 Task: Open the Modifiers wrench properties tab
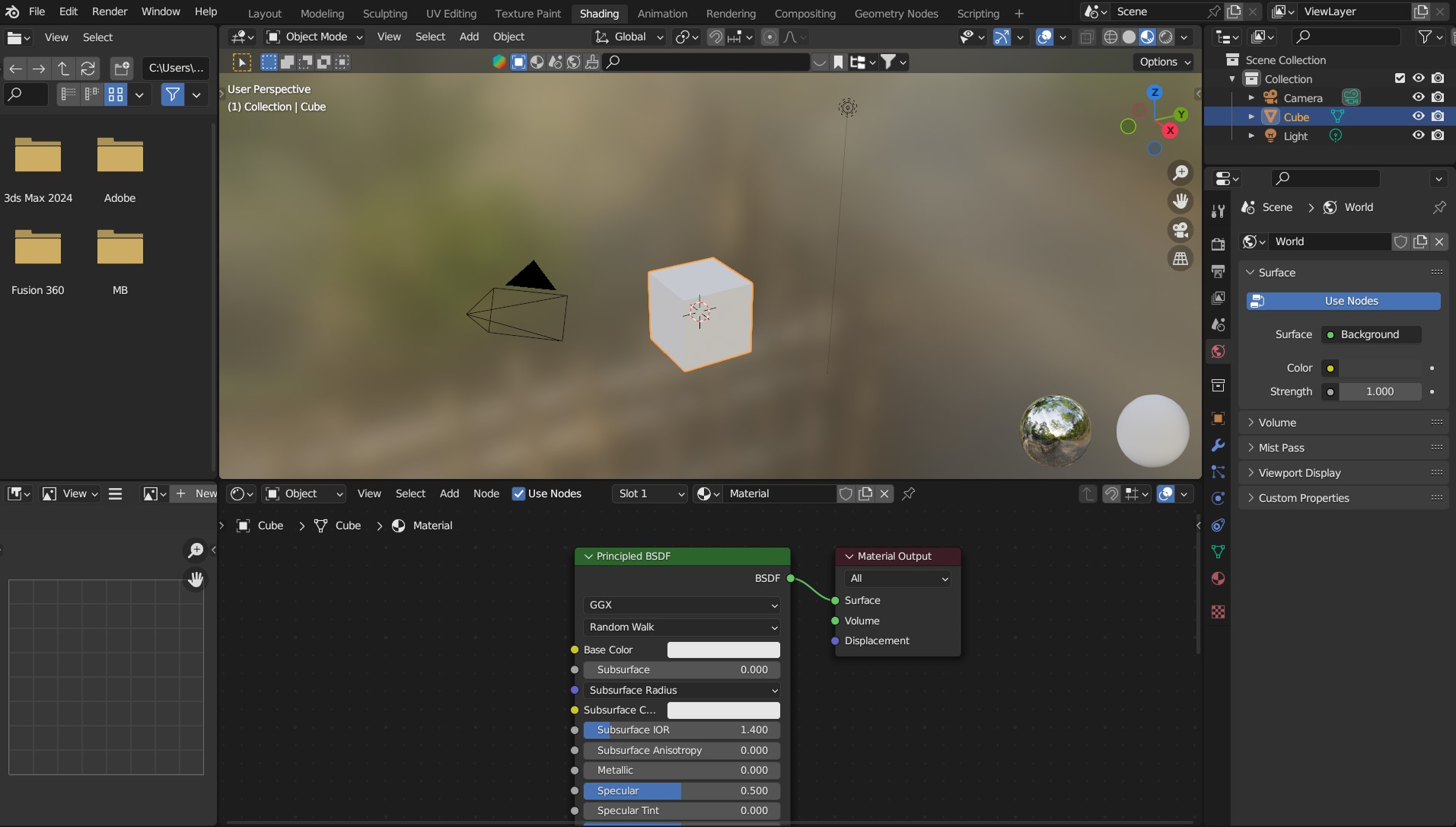point(1218,445)
